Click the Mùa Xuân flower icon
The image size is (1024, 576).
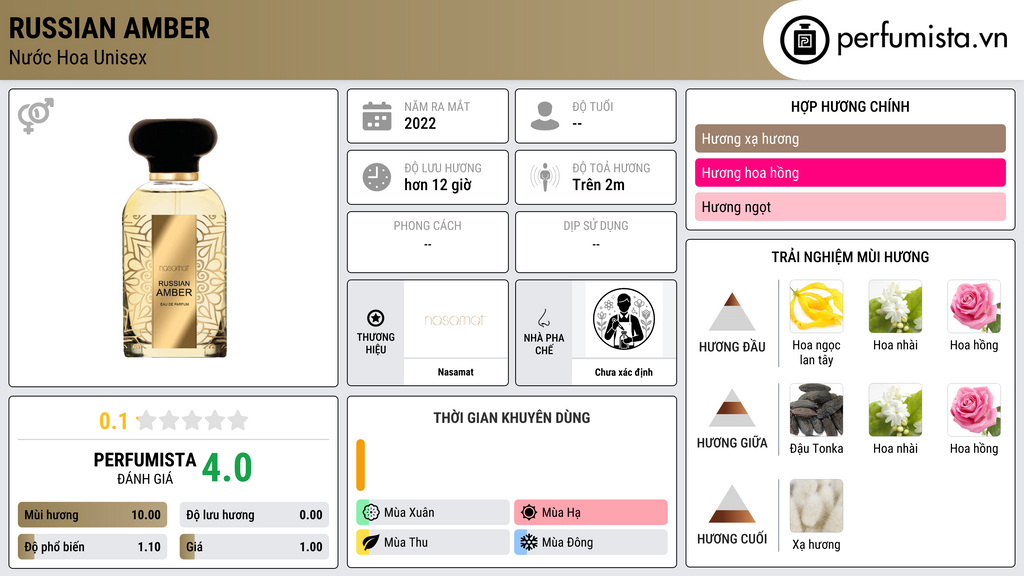(x=371, y=512)
